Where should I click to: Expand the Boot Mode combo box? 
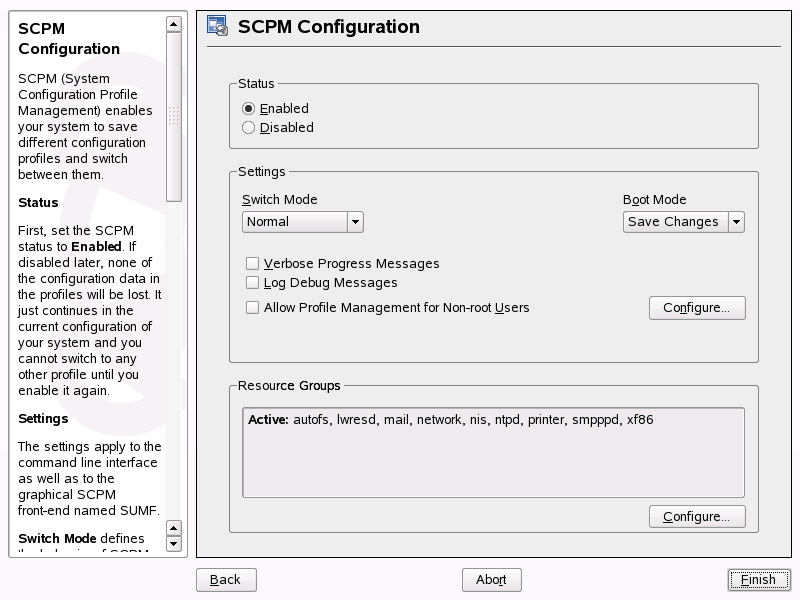click(x=684, y=222)
